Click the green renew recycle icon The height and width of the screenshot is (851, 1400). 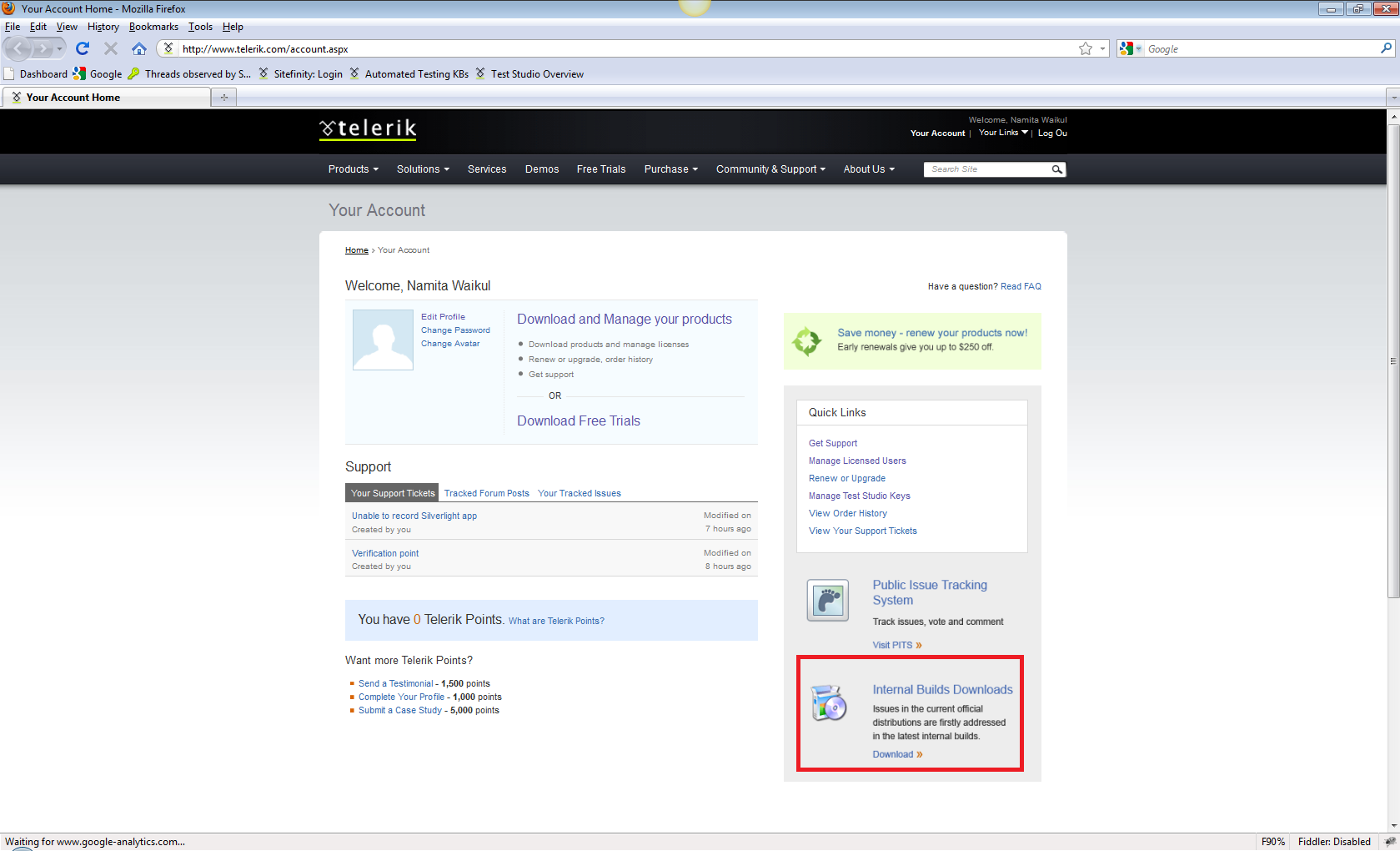click(x=806, y=340)
